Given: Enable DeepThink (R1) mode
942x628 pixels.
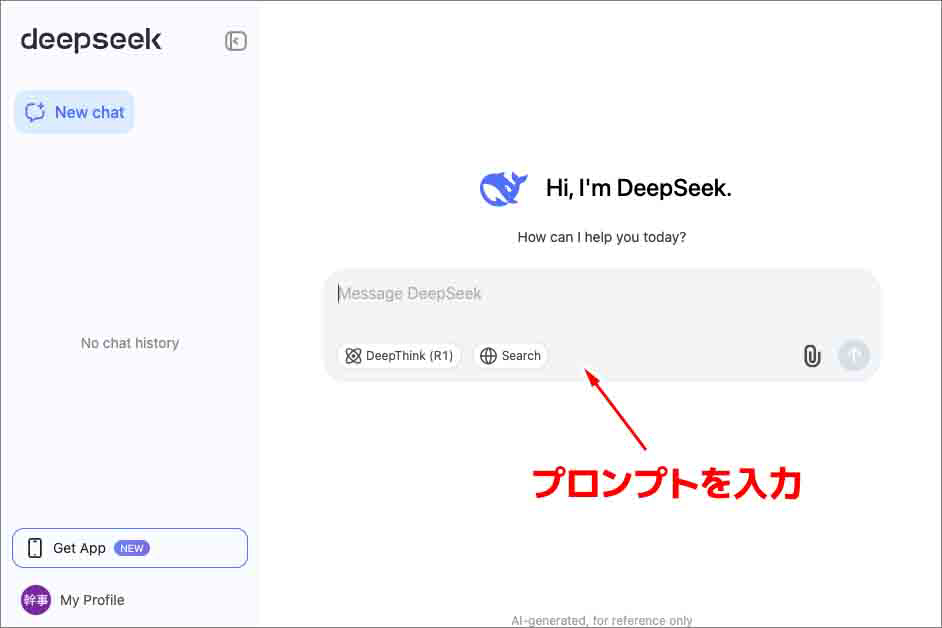Looking at the screenshot, I should (x=399, y=356).
